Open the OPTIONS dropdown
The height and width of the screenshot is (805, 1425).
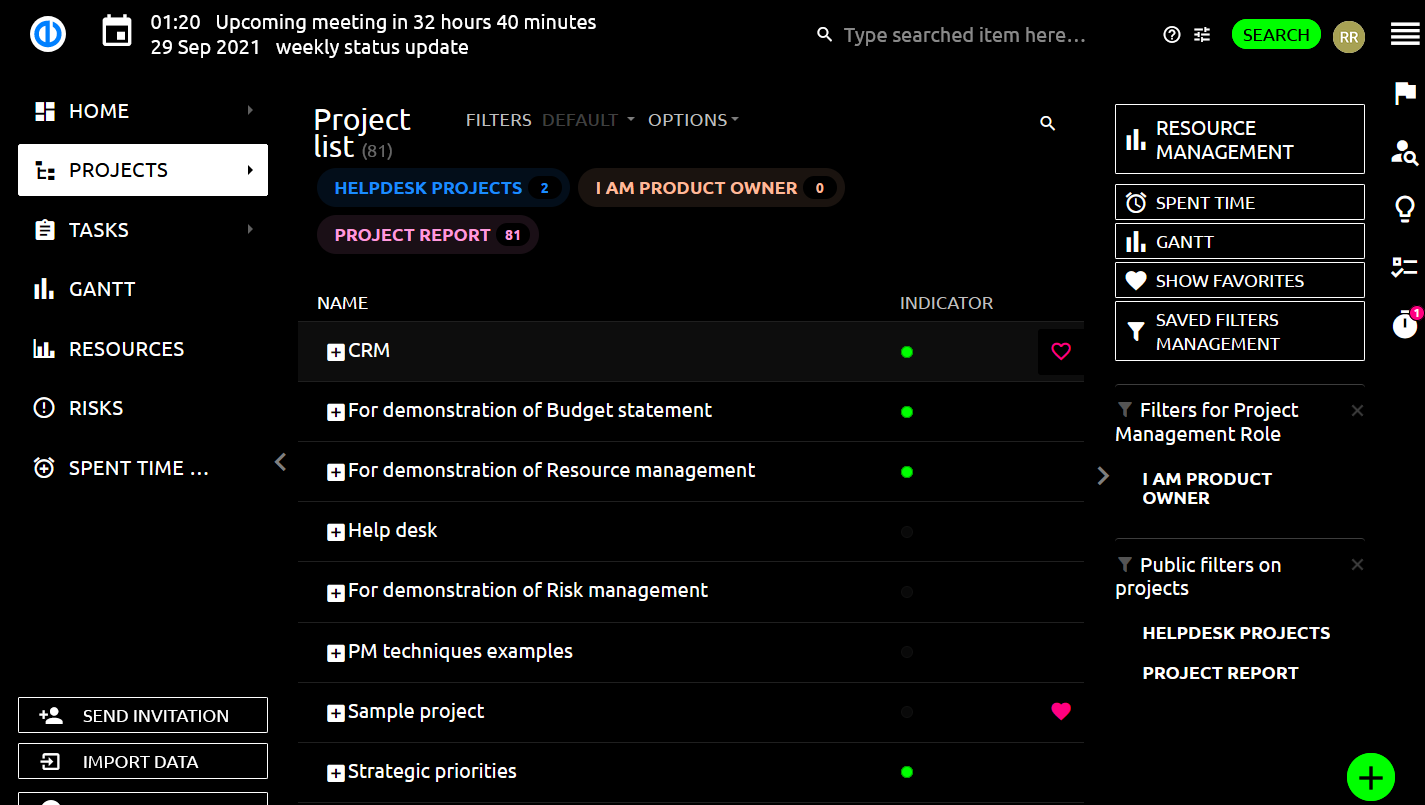pos(693,120)
